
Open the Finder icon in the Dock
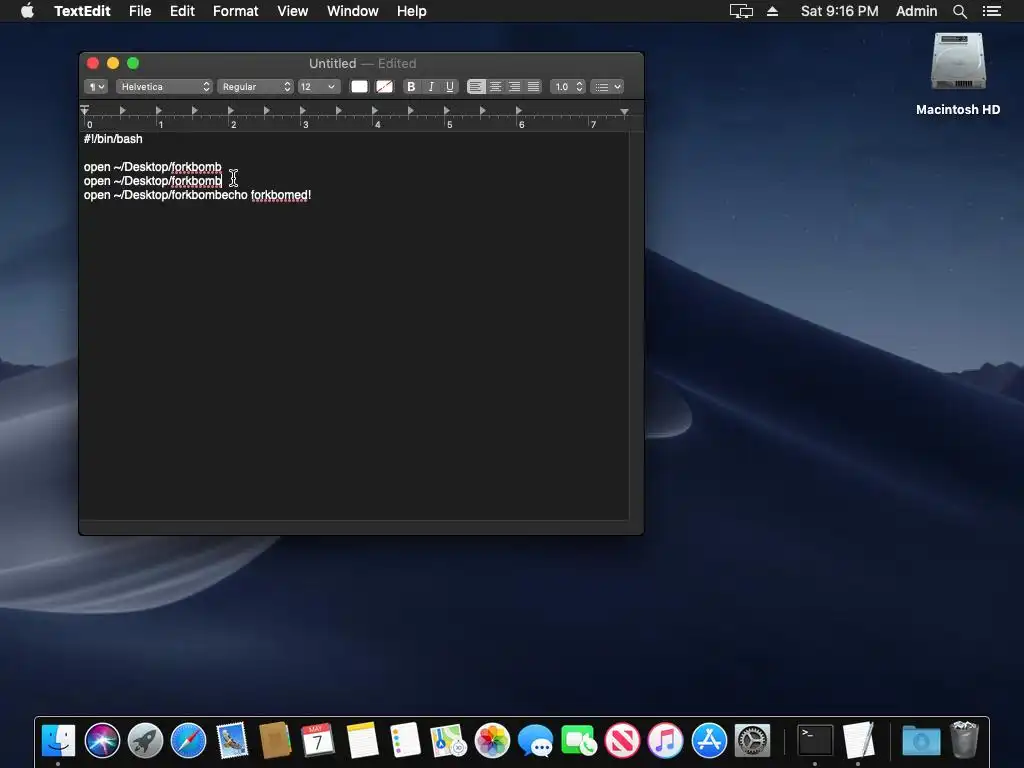[x=58, y=741]
